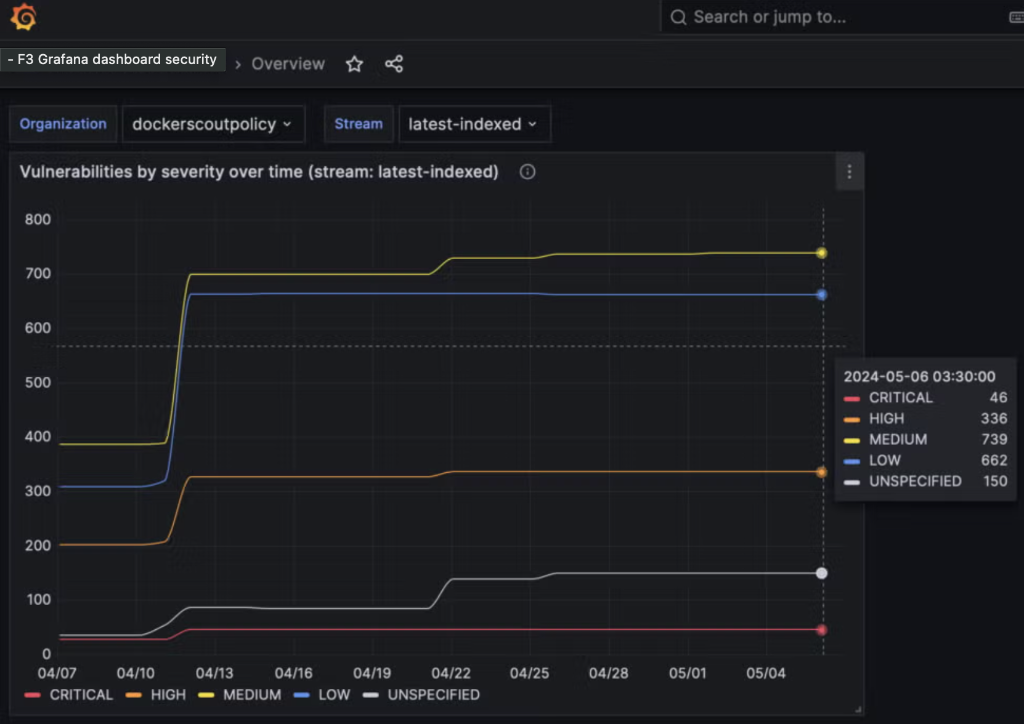The width and height of the screenshot is (1024, 724).
Task: Open the latest-indexed stream dropdown
Action: click(x=474, y=124)
